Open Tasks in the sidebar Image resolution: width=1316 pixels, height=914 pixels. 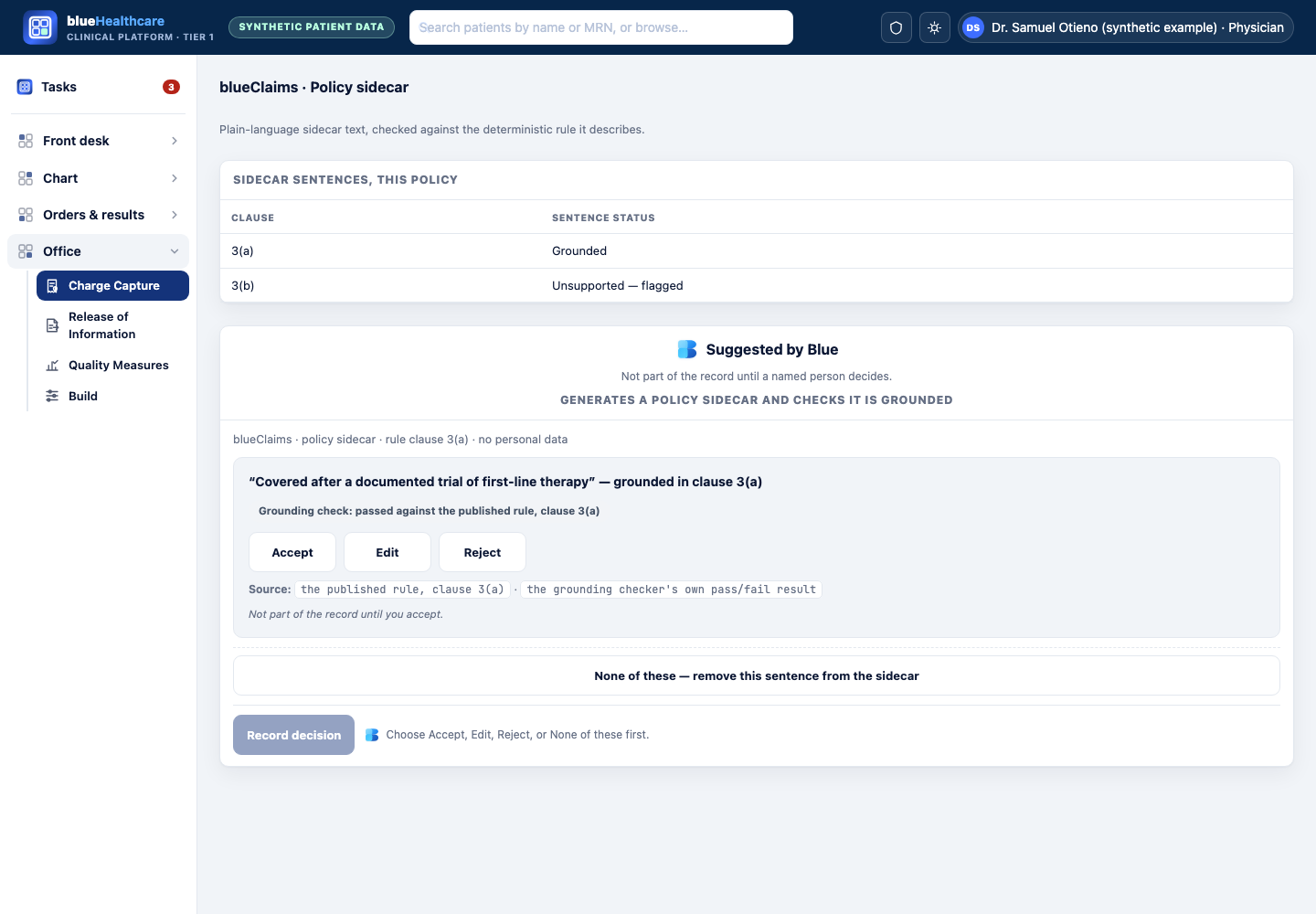(x=99, y=87)
